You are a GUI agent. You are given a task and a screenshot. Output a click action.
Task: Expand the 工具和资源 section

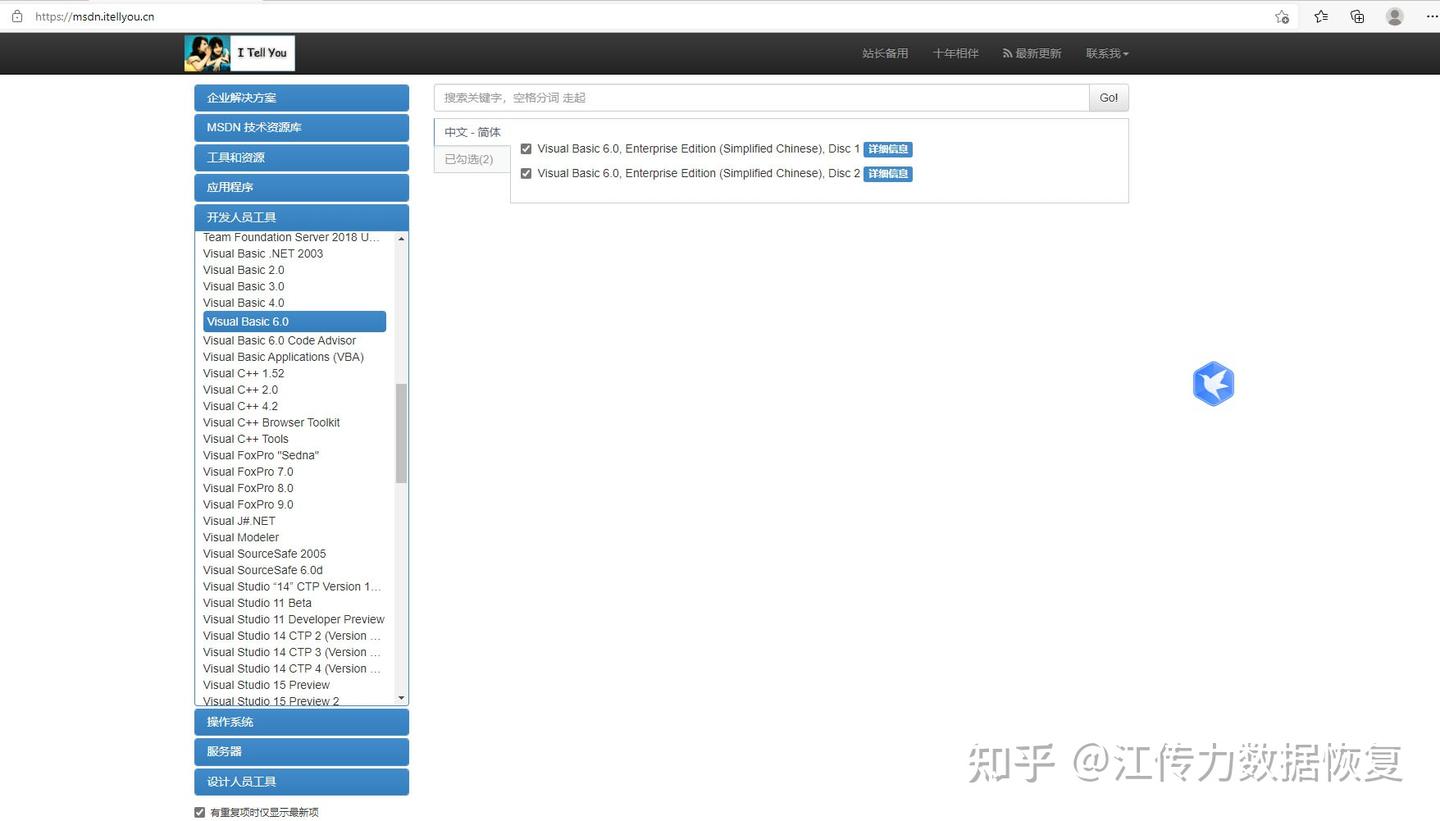[x=301, y=158]
